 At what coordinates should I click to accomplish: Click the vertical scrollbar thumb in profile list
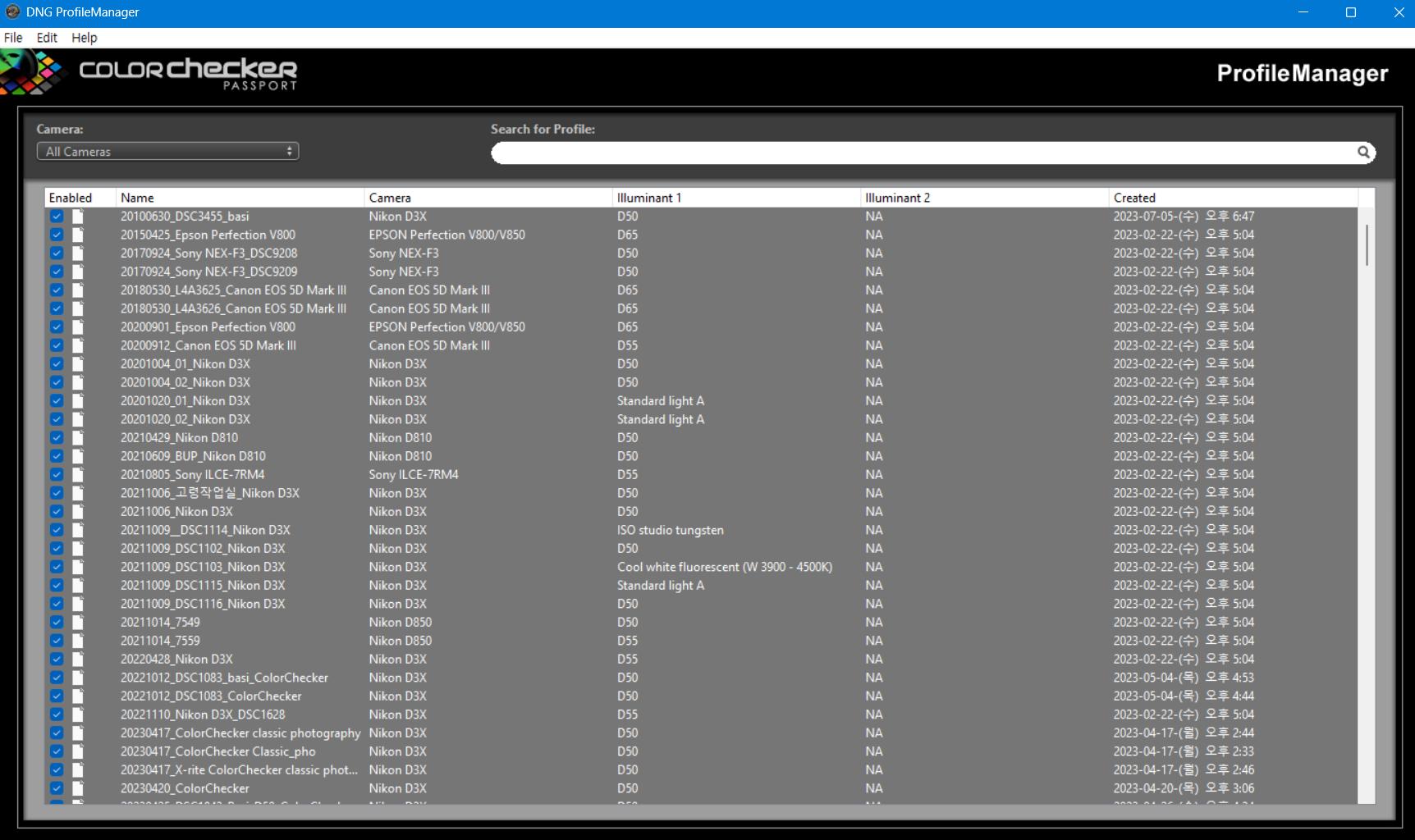[x=1367, y=244]
